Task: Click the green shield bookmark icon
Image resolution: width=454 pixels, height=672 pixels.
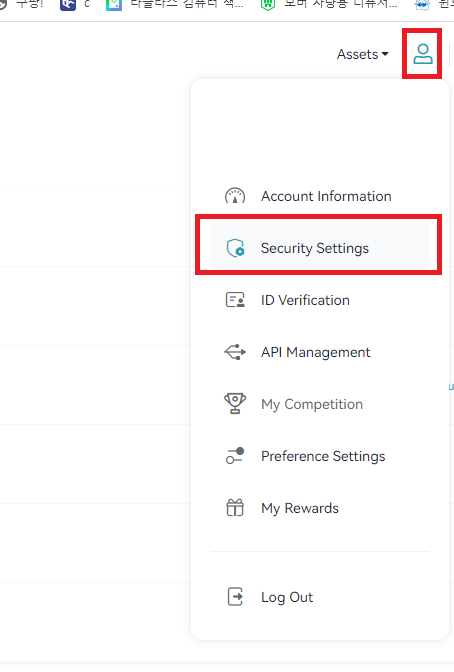Action: [x=268, y=5]
